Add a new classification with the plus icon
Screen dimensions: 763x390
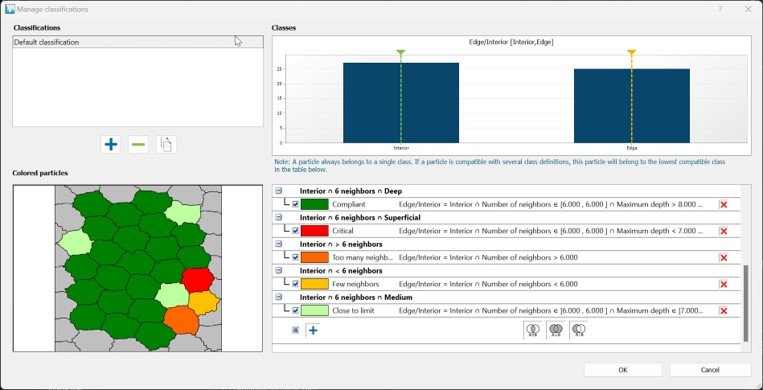pyautogui.click(x=111, y=145)
